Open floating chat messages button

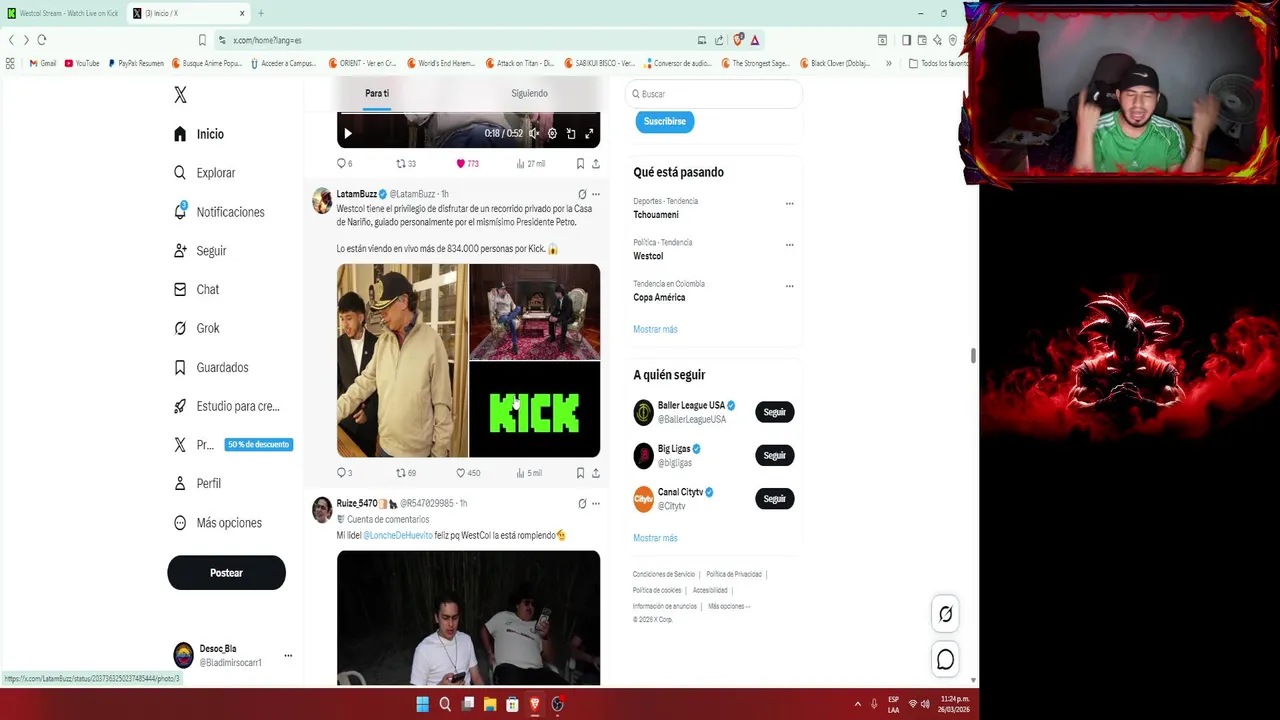coord(945,659)
